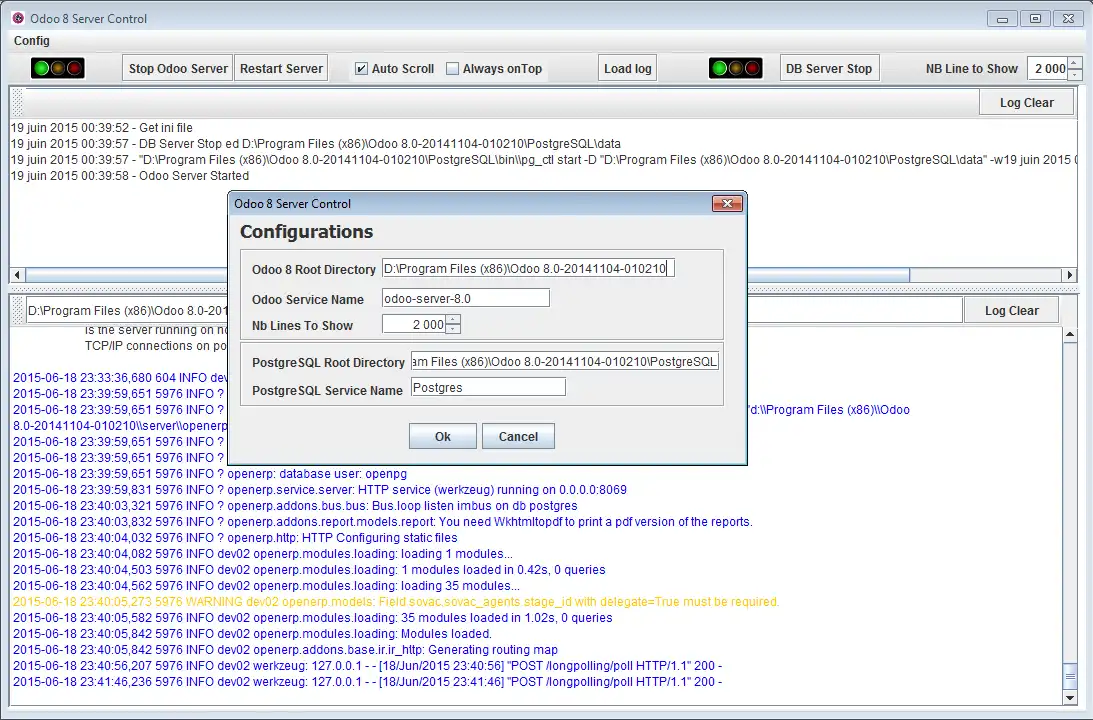
Task: Click the 'Odoo Server Started' log line
Action: 130,176
